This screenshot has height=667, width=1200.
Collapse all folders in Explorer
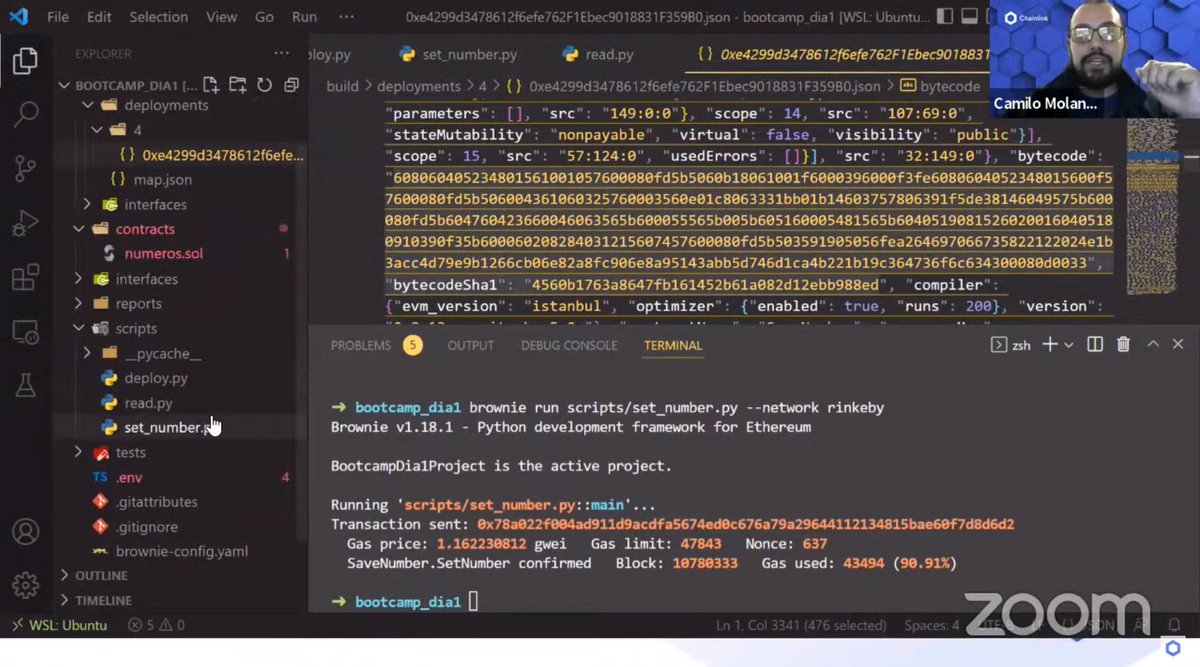pos(291,85)
